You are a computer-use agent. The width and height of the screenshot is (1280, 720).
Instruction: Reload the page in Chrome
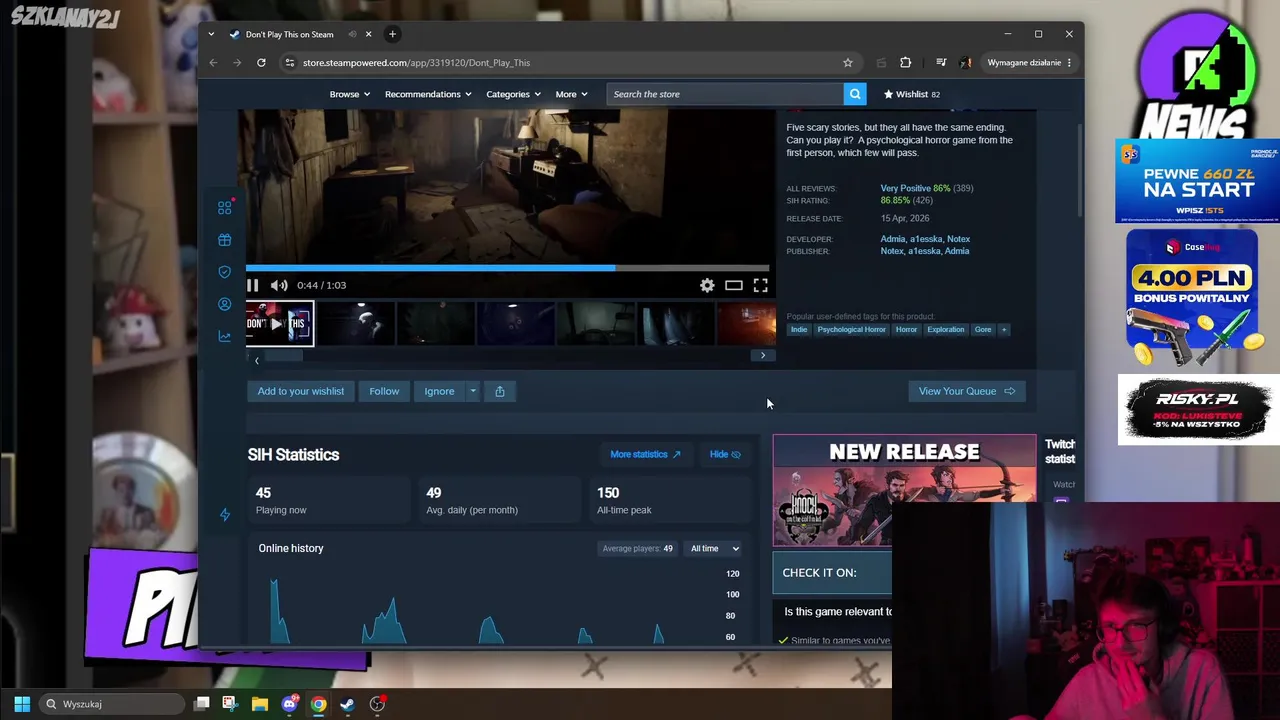(x=261, y=63)
